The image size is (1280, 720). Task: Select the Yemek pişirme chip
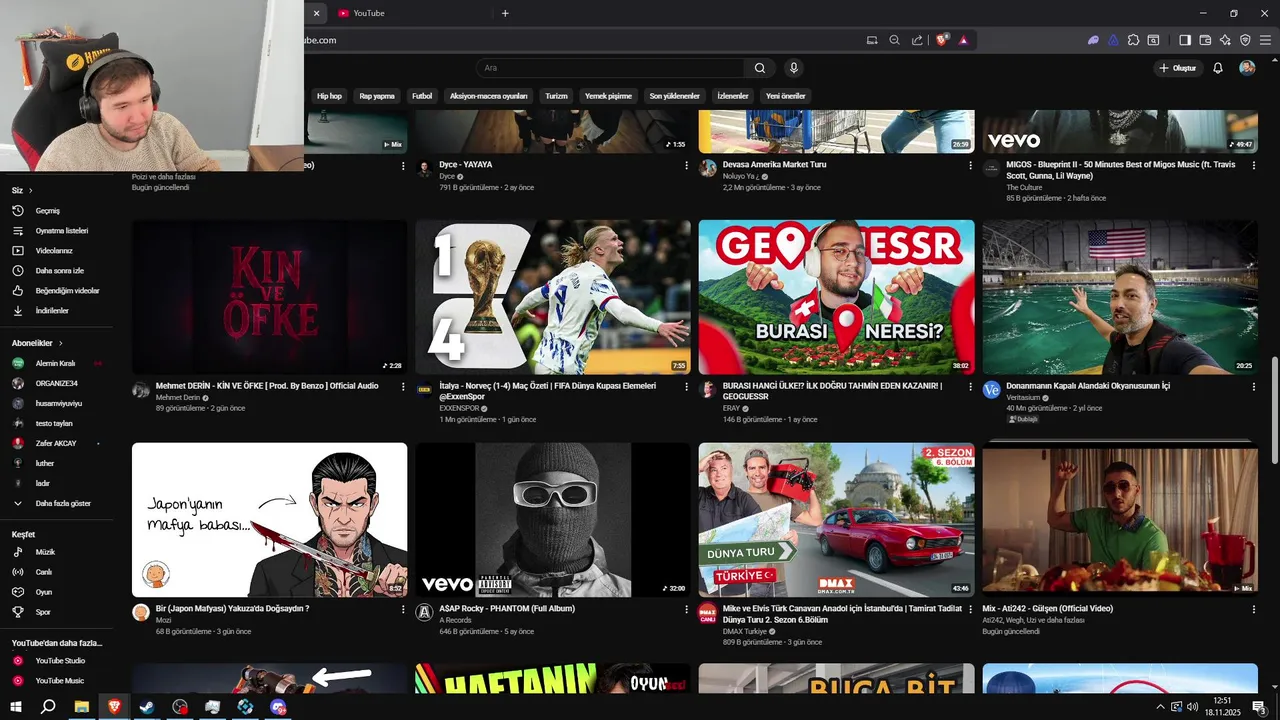[608, 96]
